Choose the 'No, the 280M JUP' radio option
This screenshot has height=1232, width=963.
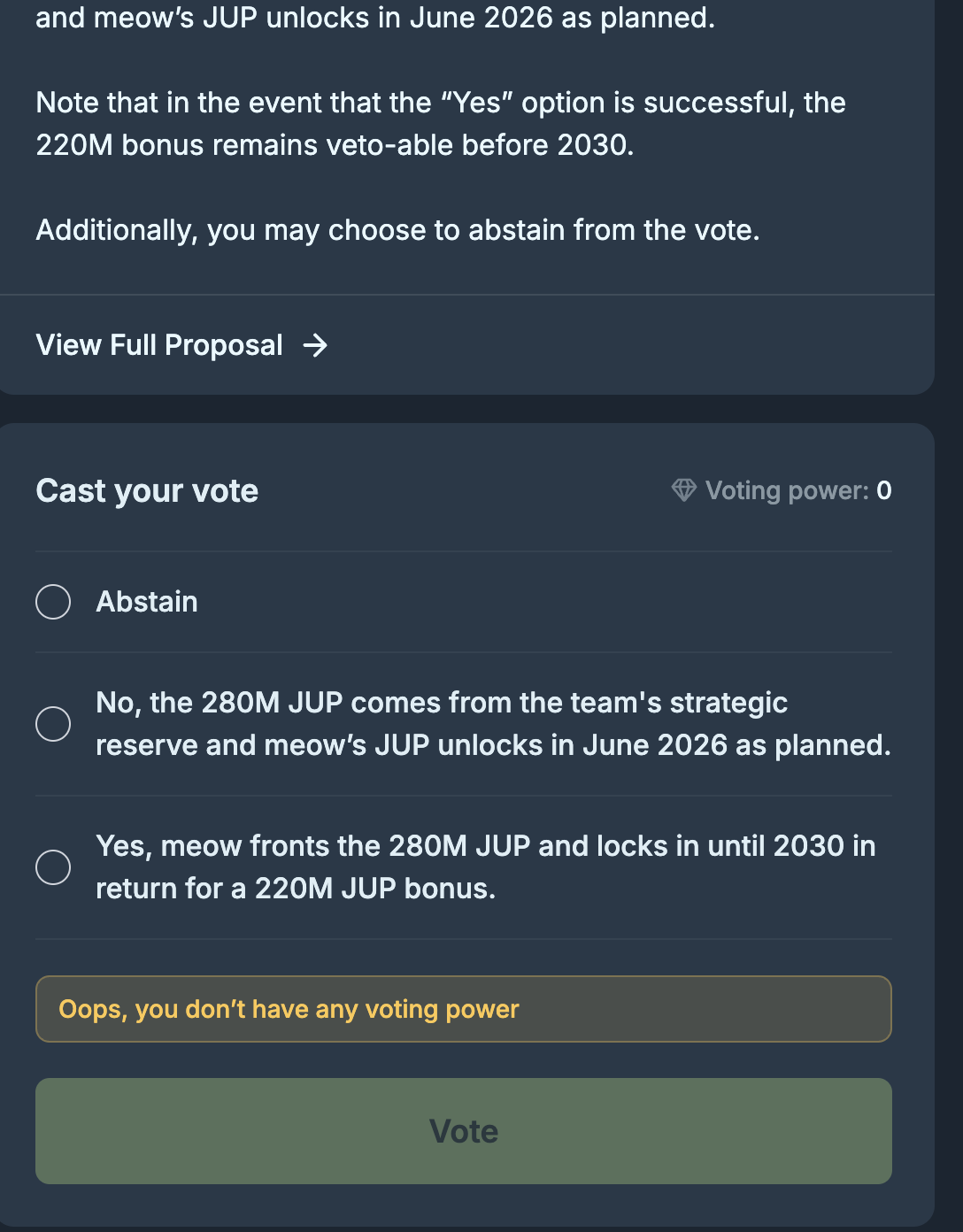pos(53,724)
